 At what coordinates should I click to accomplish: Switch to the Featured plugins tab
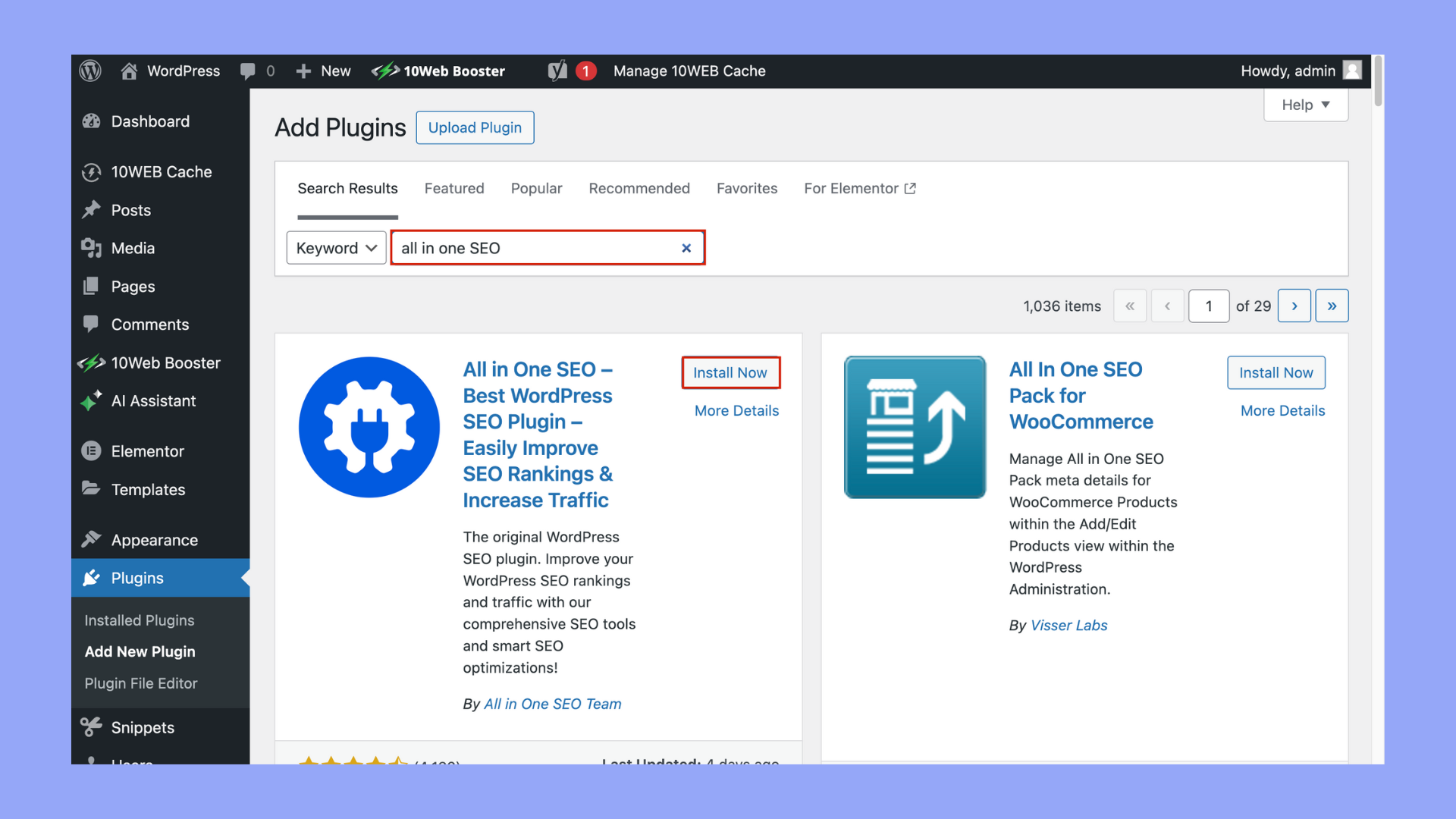[x=453, y=188]
